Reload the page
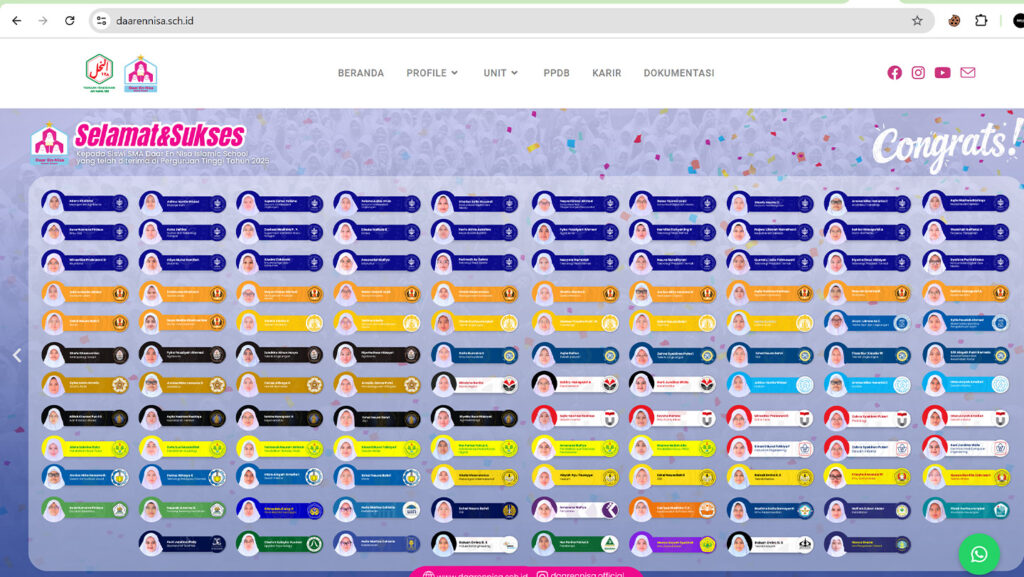 coord(69,20)
